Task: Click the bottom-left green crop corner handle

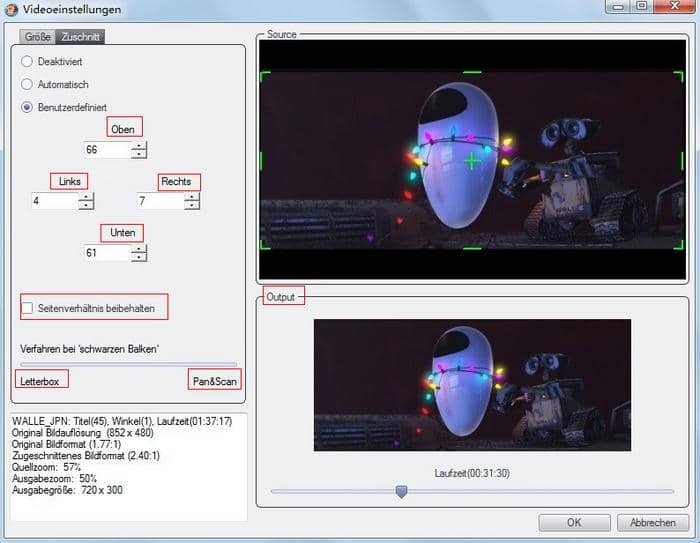Action: 265,244
